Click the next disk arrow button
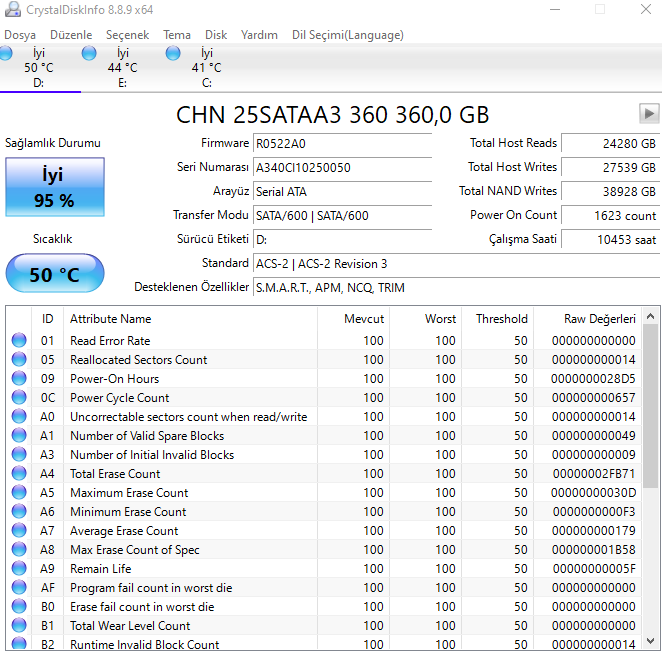This screenshot has height=656, width=662. 649,113
